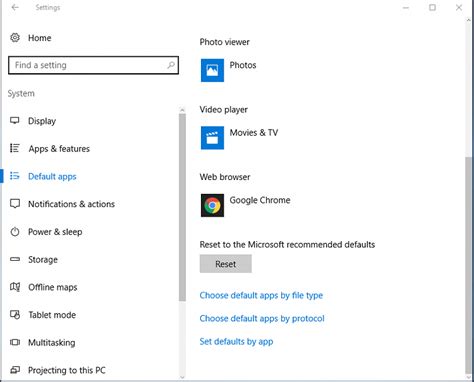Click the magnifier search icon
474x382 pixels.
(171, 65)
